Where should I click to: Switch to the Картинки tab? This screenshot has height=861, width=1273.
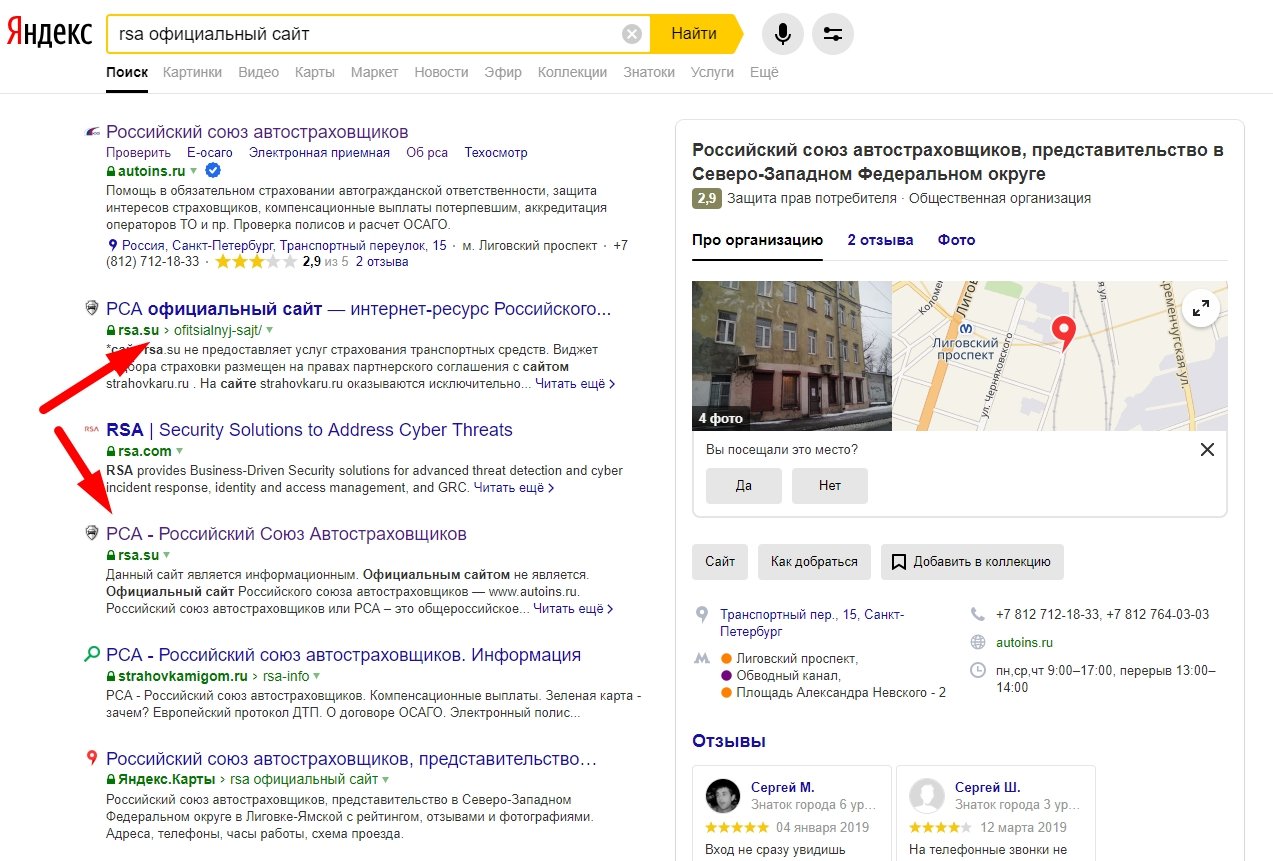[x=193, y=72]
